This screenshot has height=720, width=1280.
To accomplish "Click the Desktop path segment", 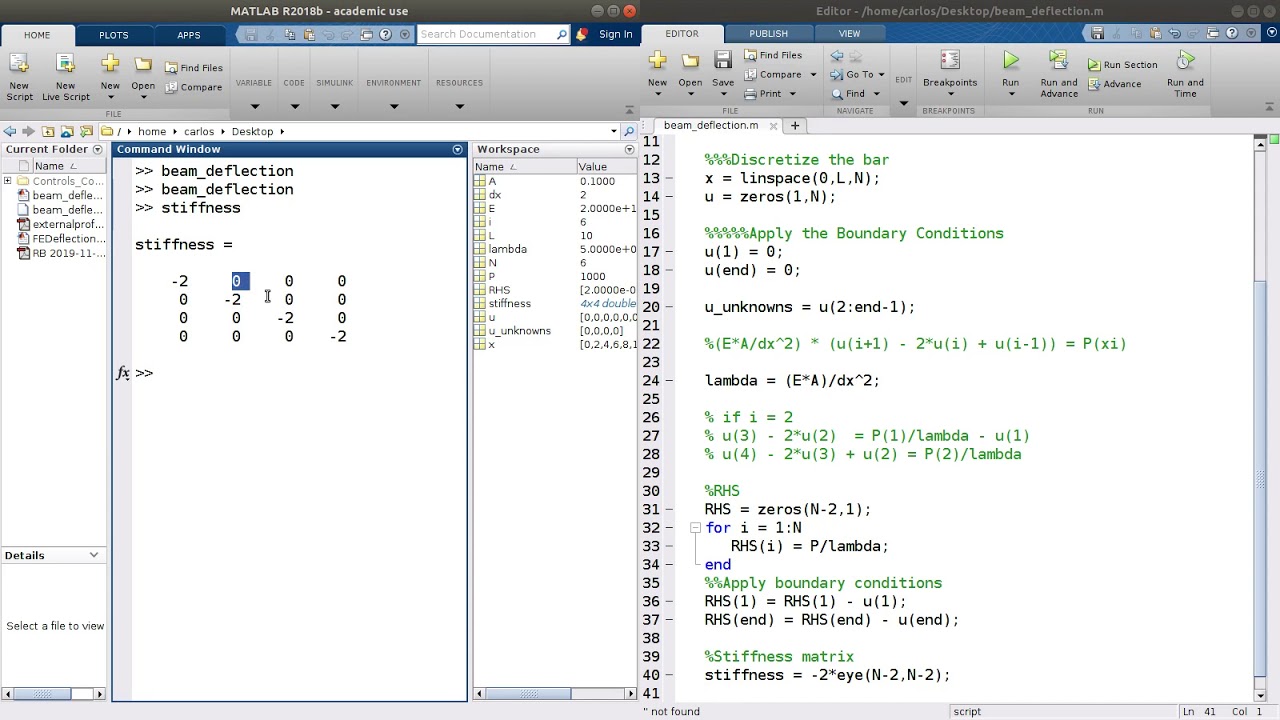I will coord(252,131).
